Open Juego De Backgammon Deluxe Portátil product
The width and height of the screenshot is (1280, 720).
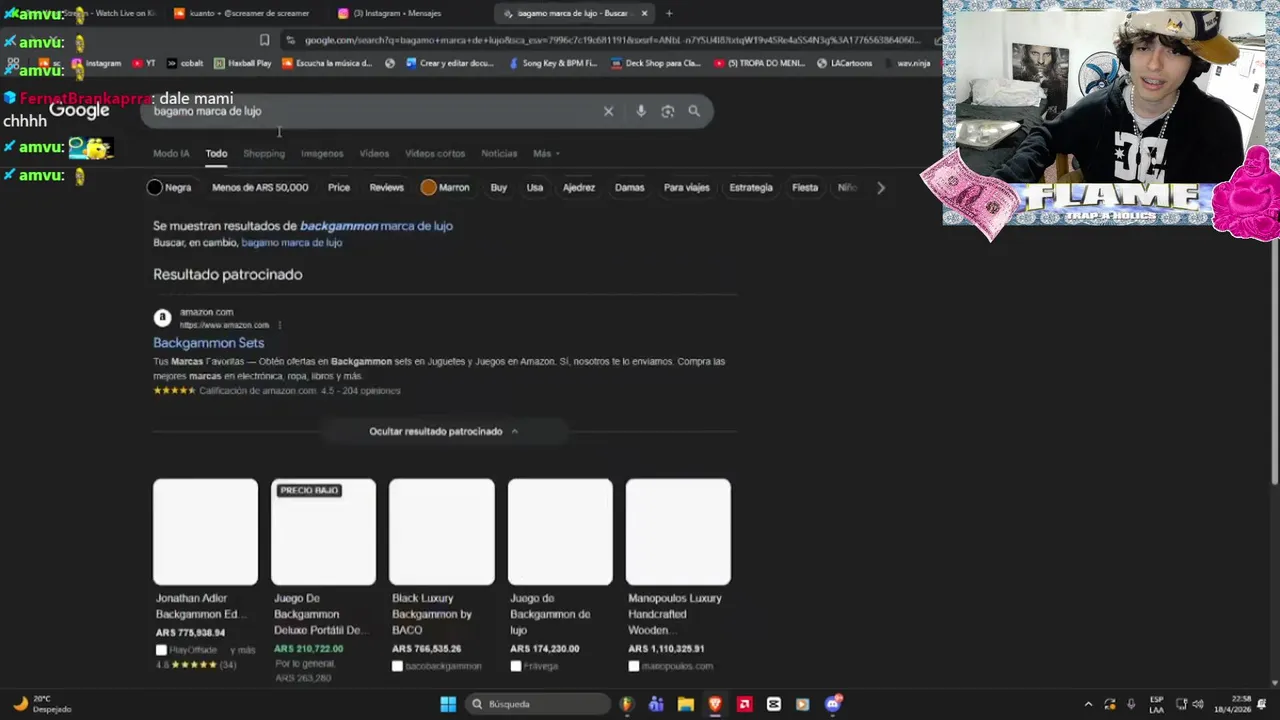tap(323, 580)
